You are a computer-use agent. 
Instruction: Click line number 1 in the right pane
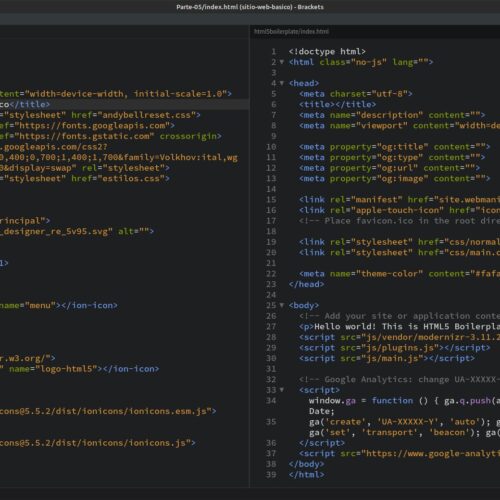[x=274, y=52]
